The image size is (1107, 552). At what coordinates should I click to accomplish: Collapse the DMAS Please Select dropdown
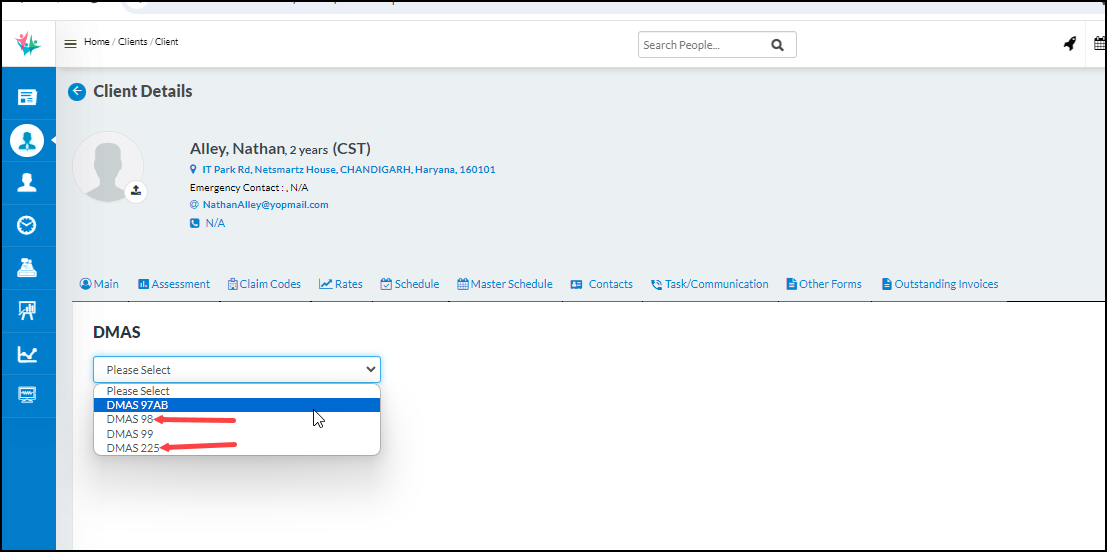point(236,369)
